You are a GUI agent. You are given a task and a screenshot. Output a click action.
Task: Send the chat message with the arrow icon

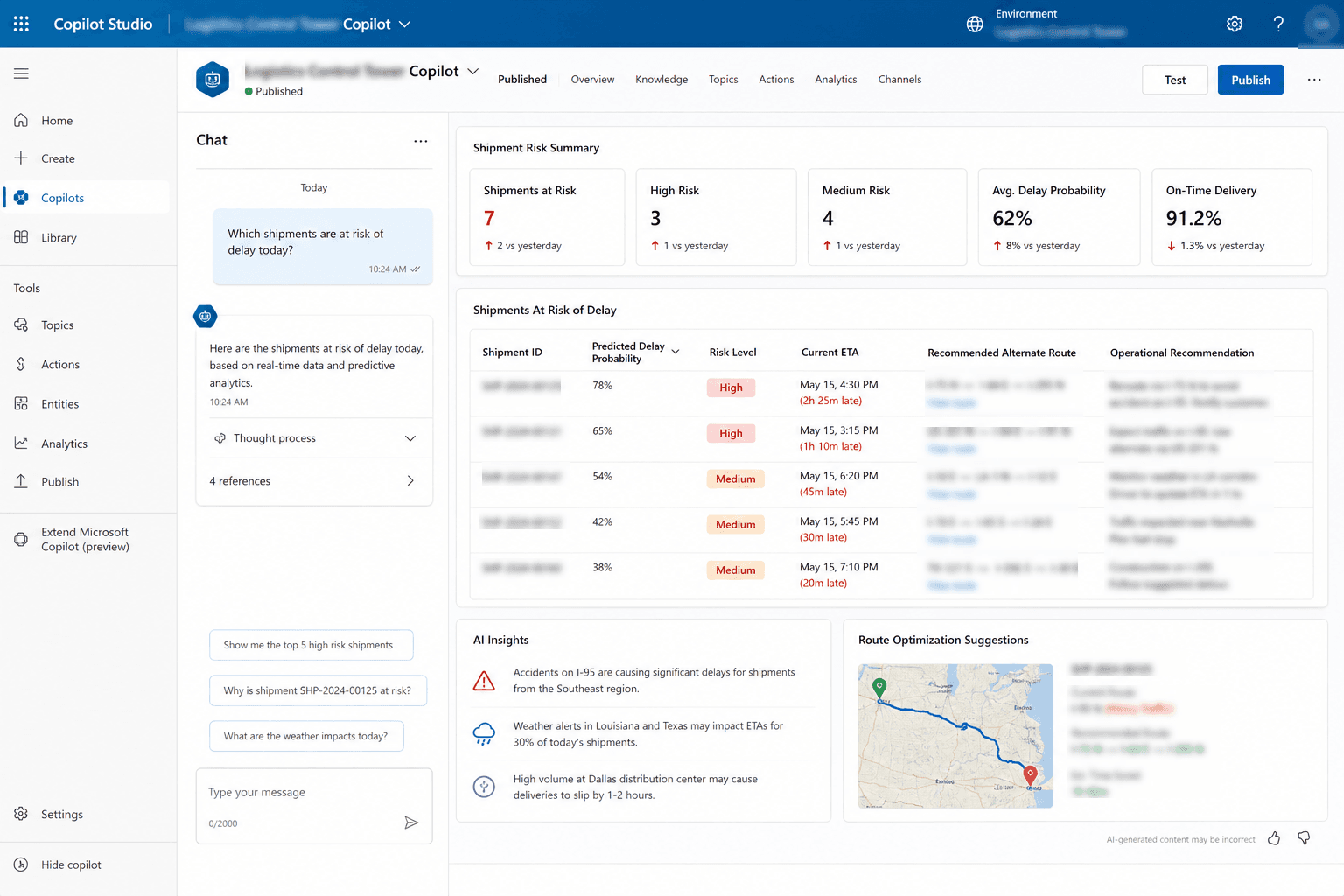point(411,822)
